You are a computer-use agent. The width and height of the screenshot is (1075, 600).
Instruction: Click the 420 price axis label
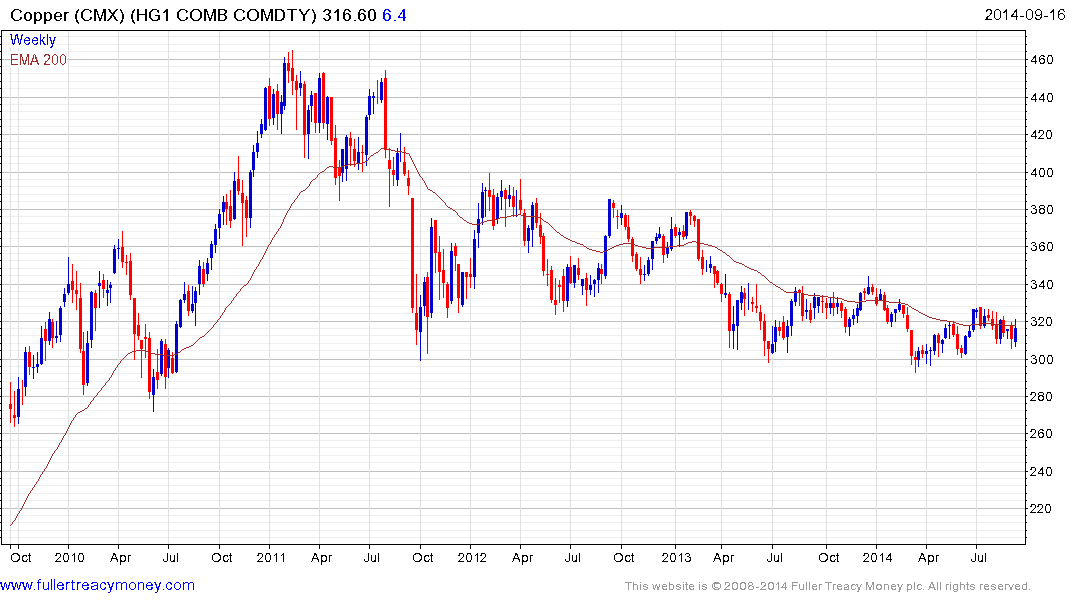pos(1041,134)
